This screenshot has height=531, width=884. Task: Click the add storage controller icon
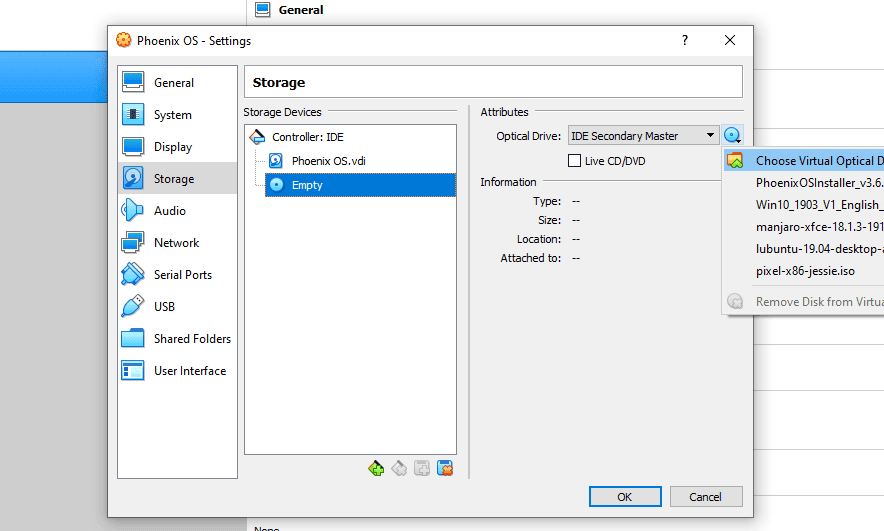376,468
